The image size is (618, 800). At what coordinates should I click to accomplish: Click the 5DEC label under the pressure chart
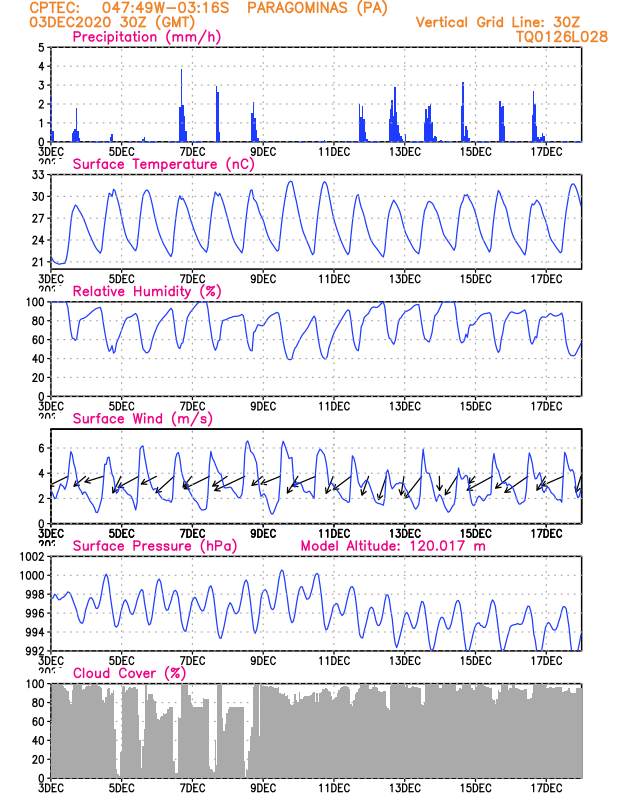121,661
